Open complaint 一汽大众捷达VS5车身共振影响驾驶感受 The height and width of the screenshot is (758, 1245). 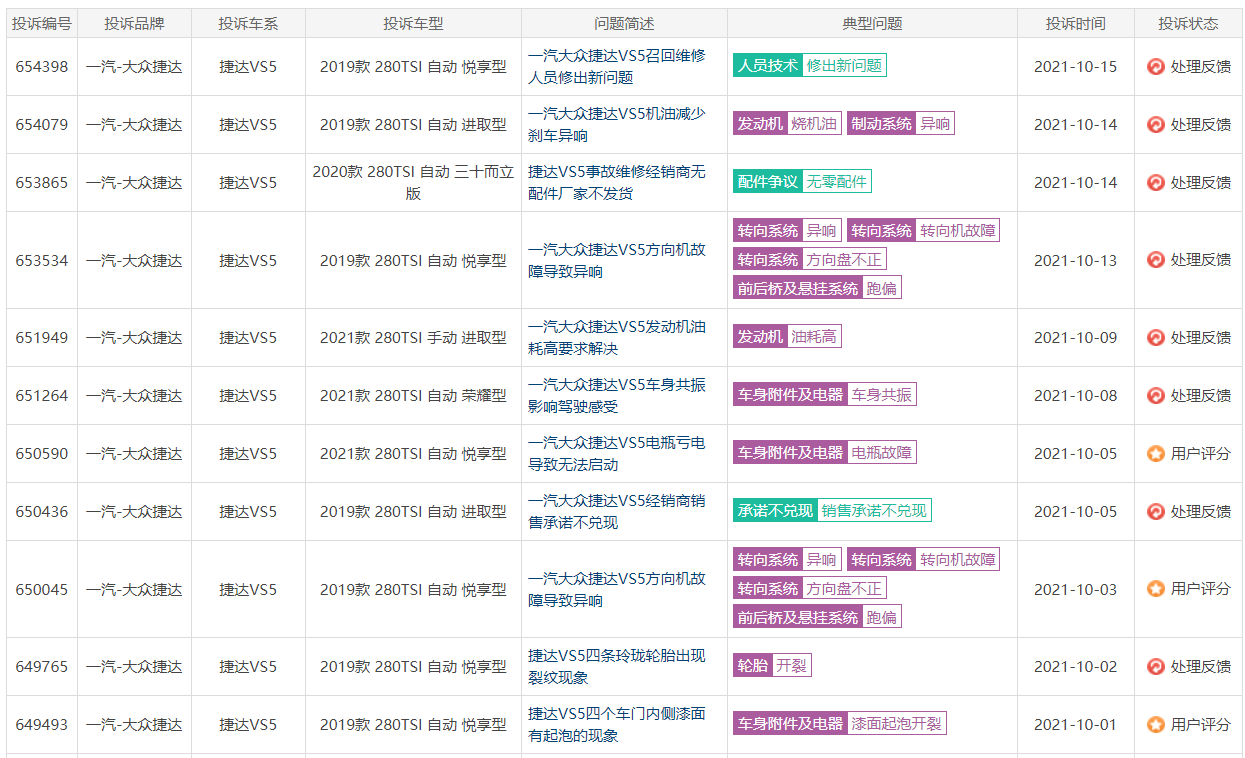(x=617, y=396)
